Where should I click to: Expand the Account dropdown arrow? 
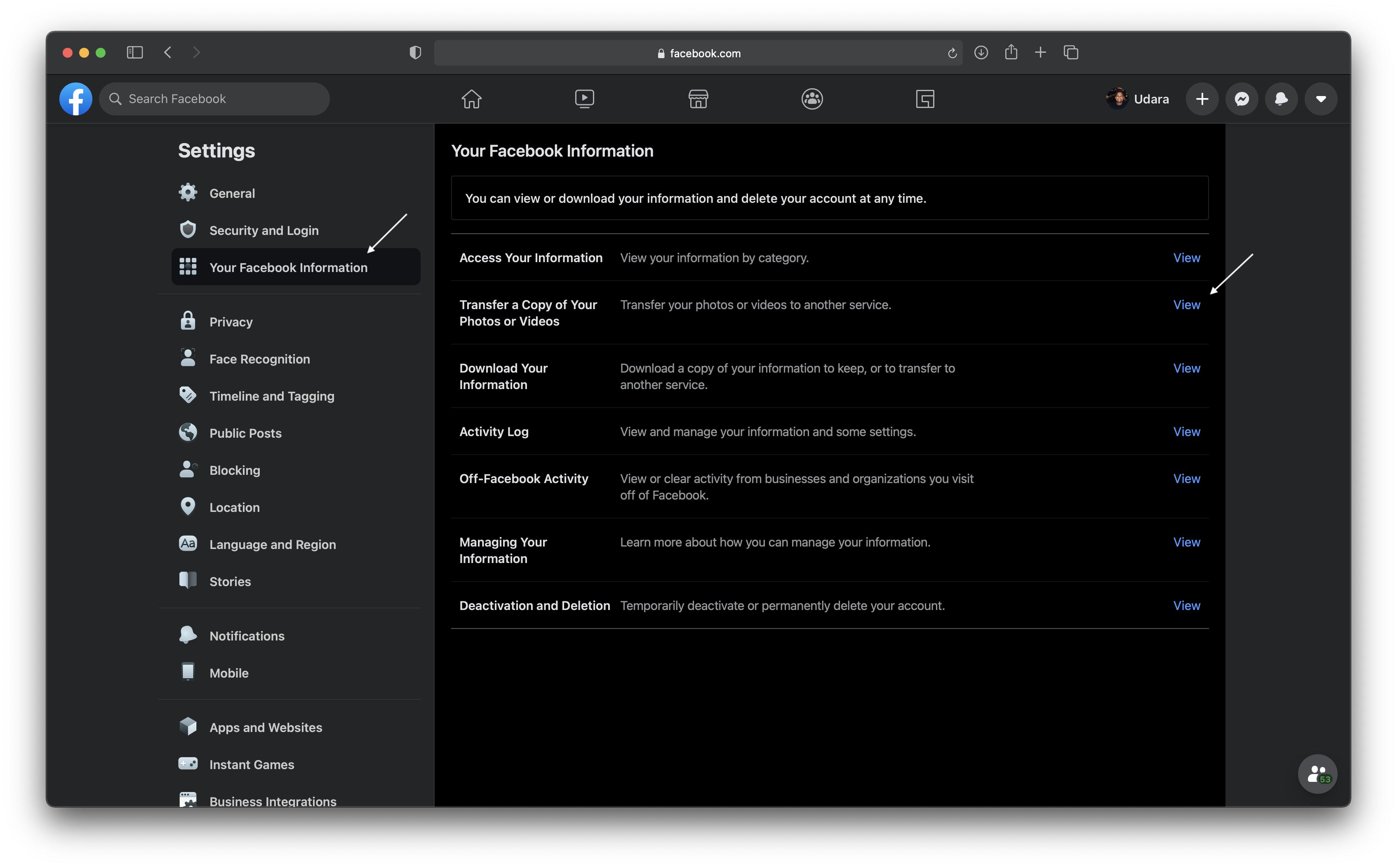pos(1321,99)
